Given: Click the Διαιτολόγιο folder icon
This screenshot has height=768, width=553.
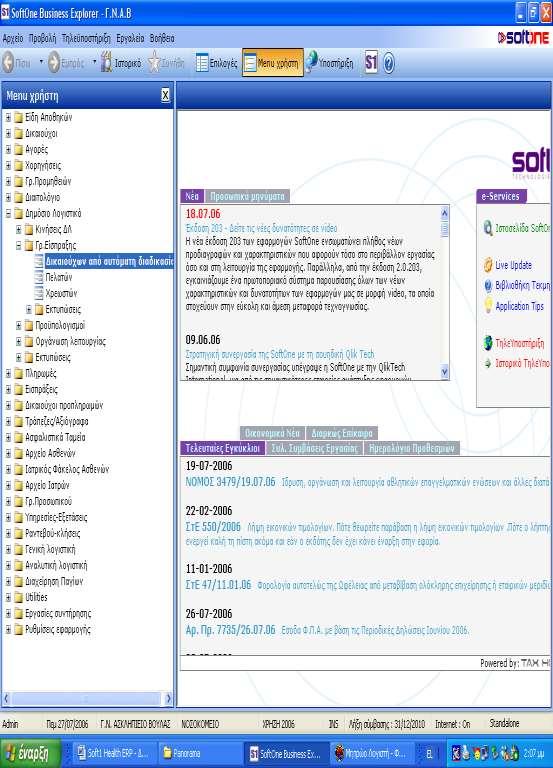Looking at the screenshot, I should [19, 197].
